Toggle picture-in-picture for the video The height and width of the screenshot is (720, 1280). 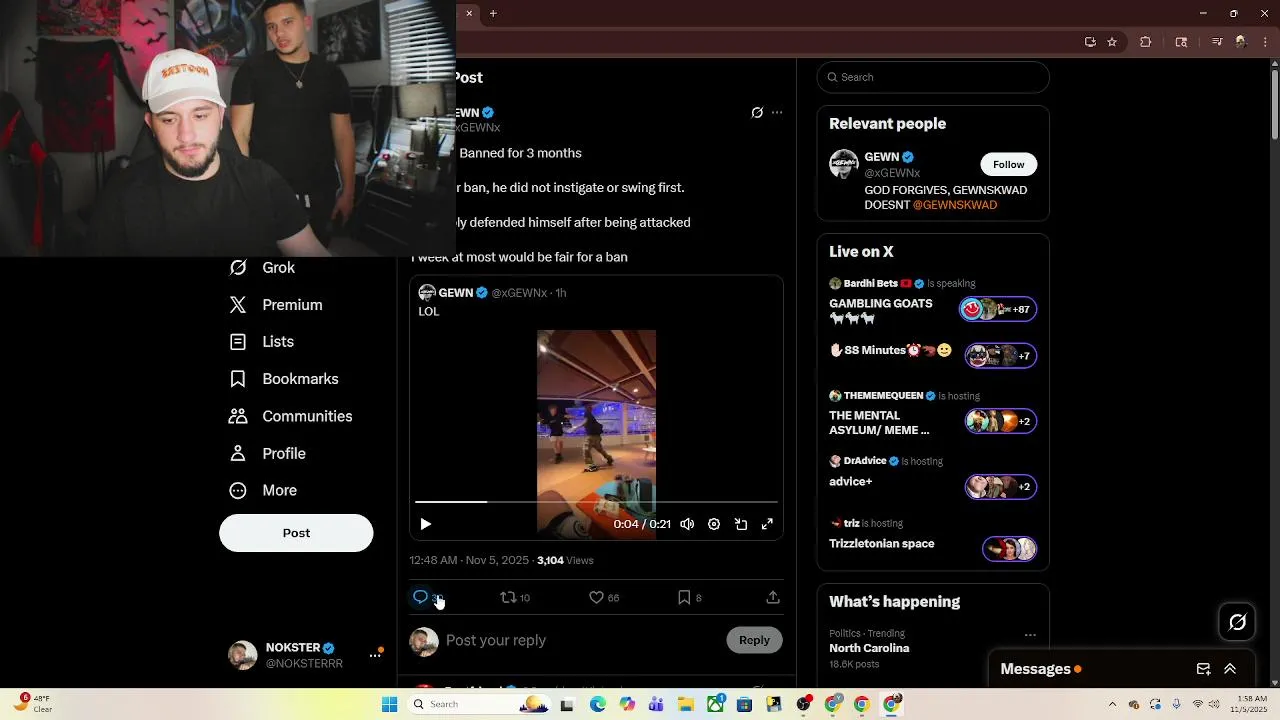coord(741,524)
